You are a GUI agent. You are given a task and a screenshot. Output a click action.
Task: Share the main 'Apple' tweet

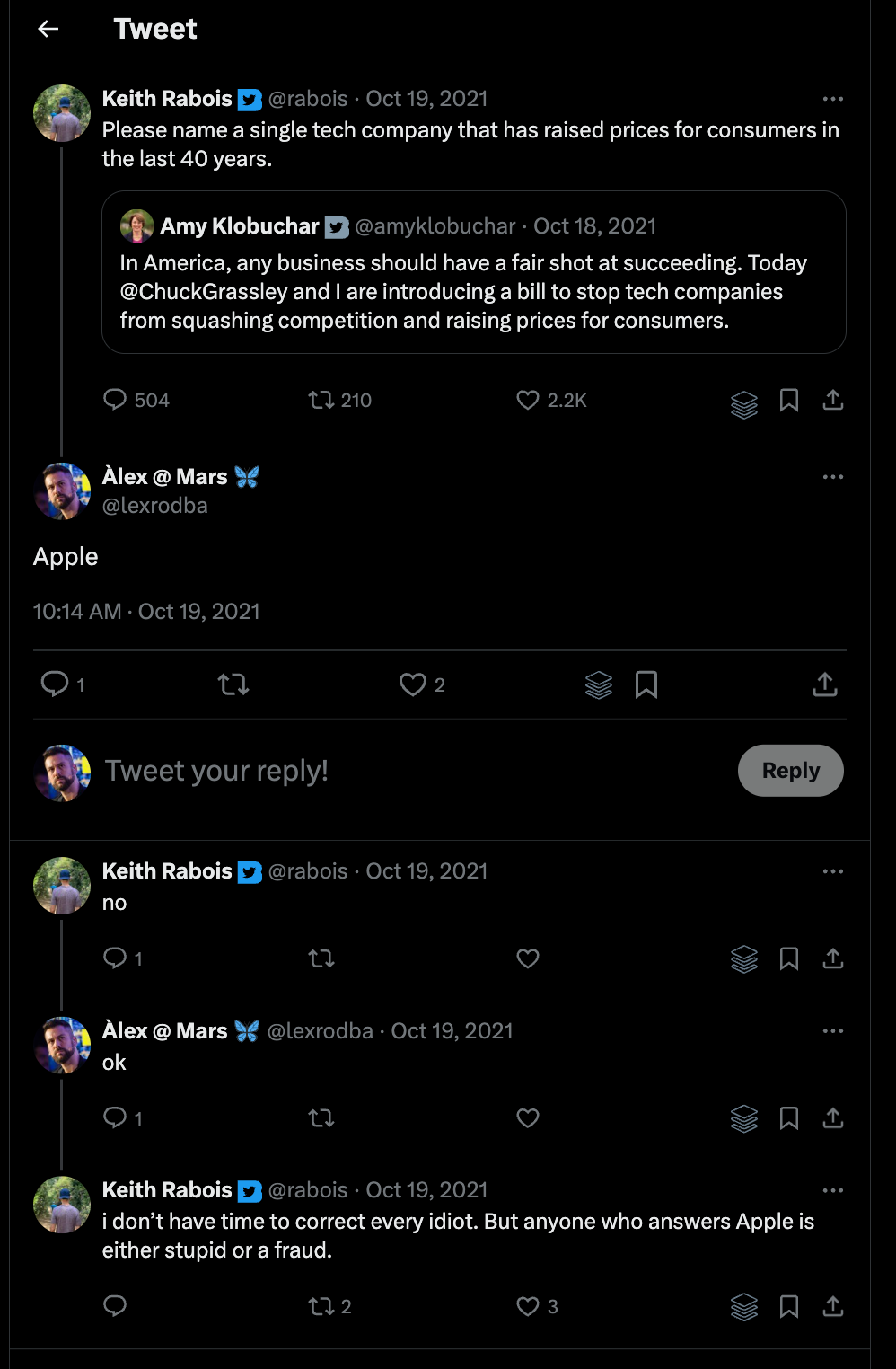pyautogui.click(x=824, y=684)
